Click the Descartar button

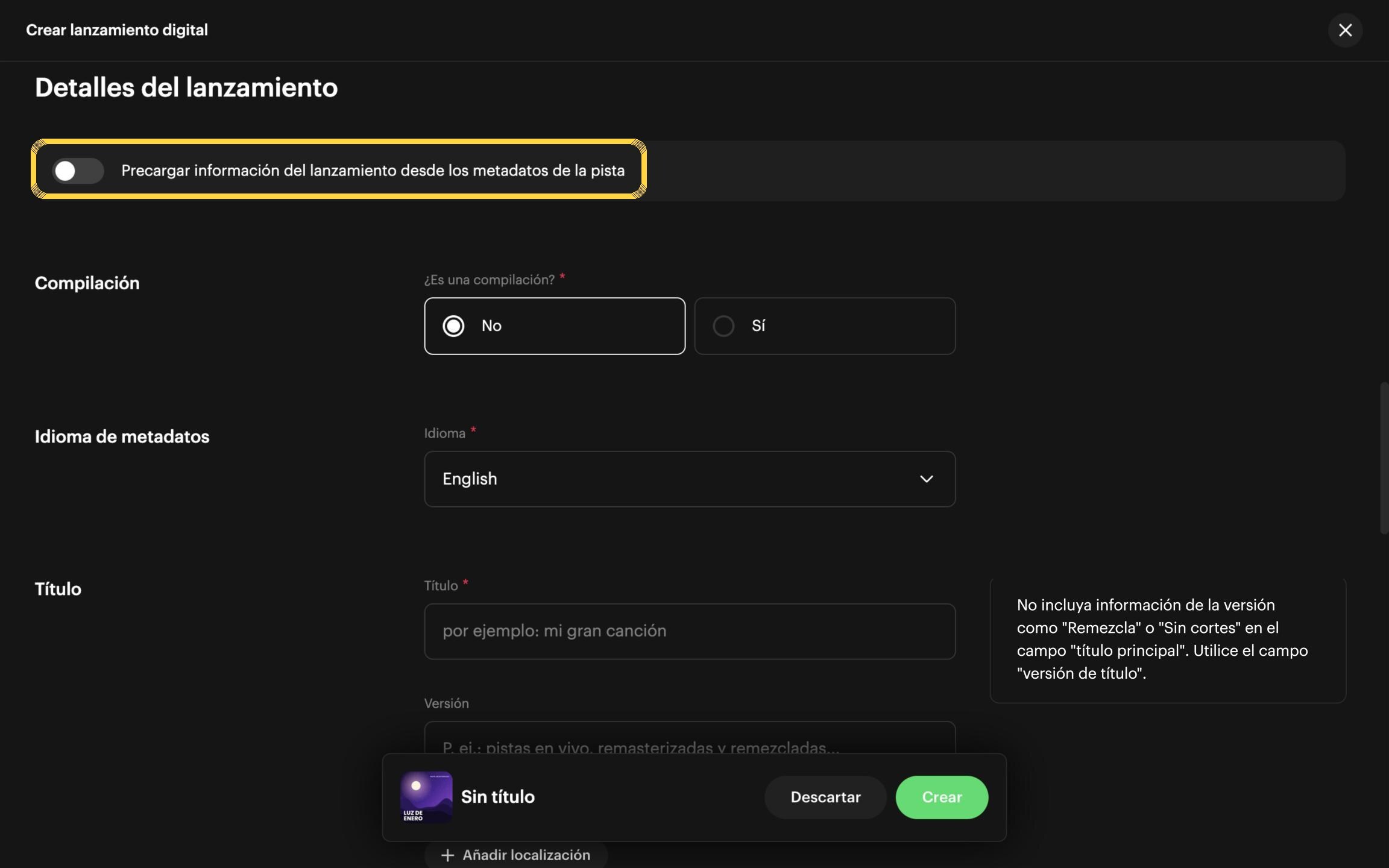pyautogui.click(x=825, y=797)
